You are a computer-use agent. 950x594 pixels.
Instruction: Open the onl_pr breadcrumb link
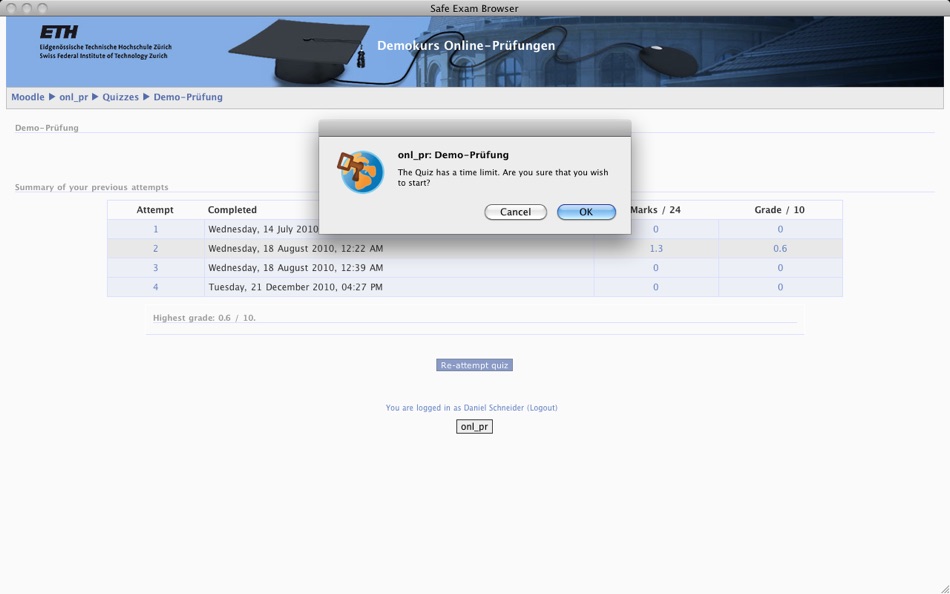click(x=73, y=97)
